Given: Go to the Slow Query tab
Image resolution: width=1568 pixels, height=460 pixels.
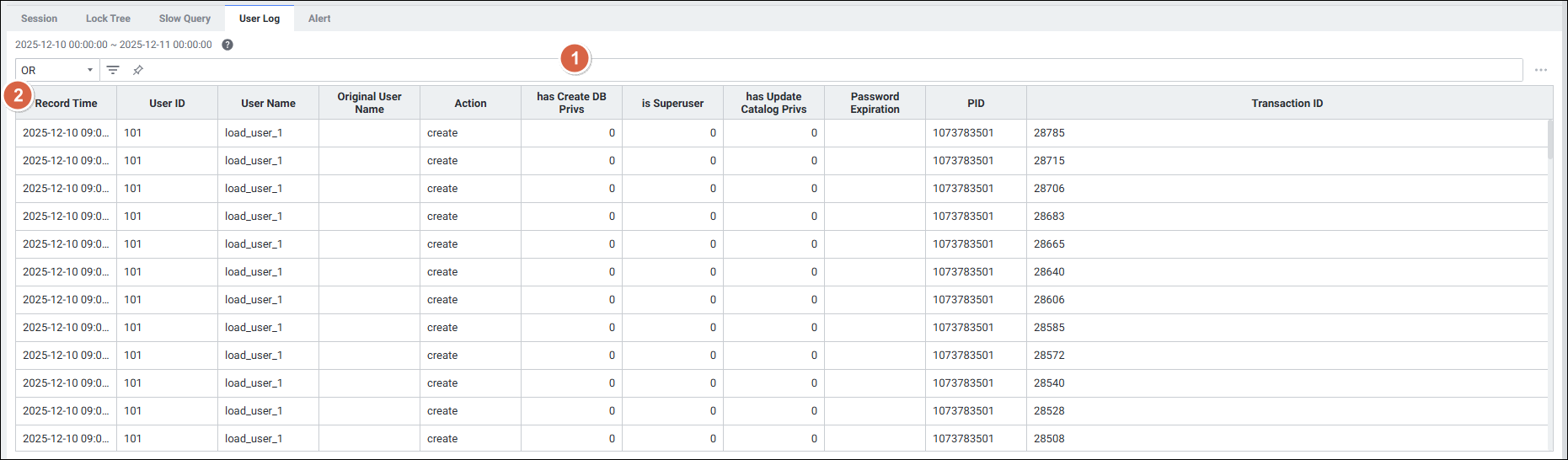Looking at the screenshot, I should (x=185, y=19).
